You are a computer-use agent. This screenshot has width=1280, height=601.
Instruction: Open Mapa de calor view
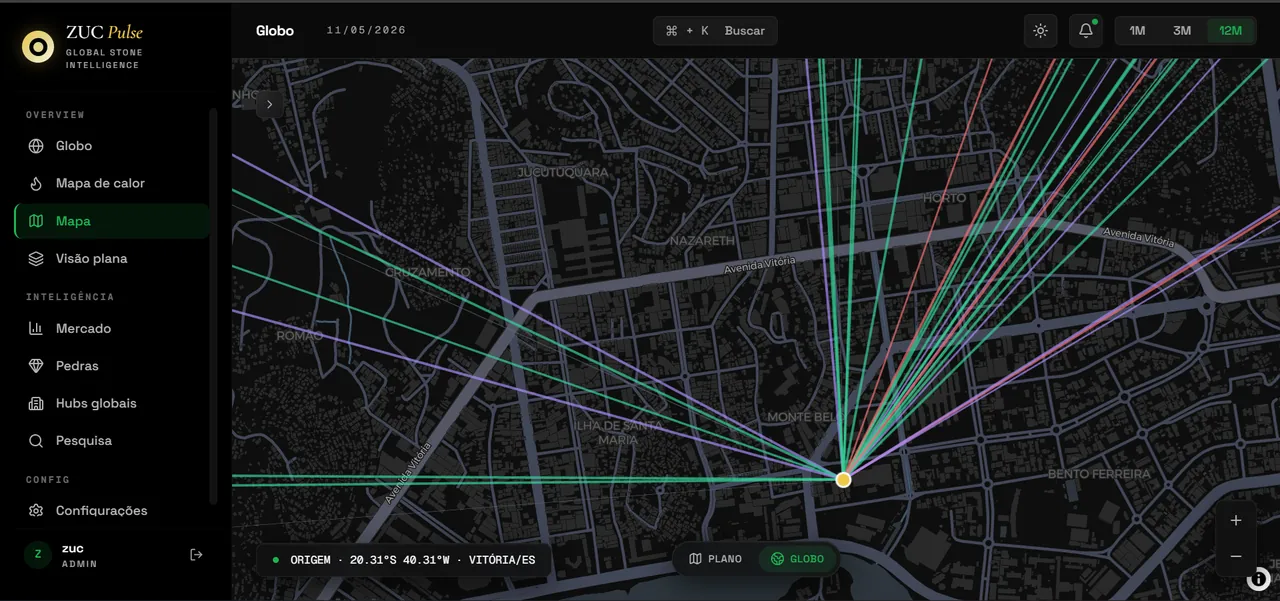[112, 183]
